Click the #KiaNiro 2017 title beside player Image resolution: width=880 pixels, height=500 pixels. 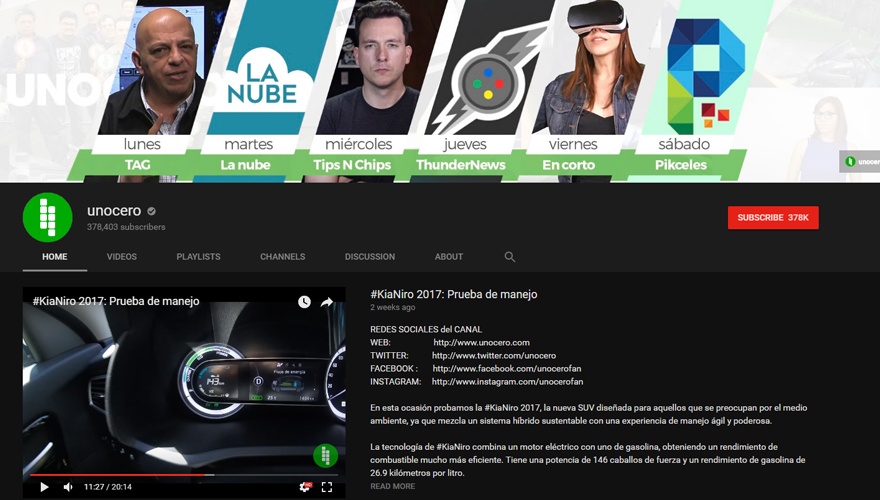point(453,294)
